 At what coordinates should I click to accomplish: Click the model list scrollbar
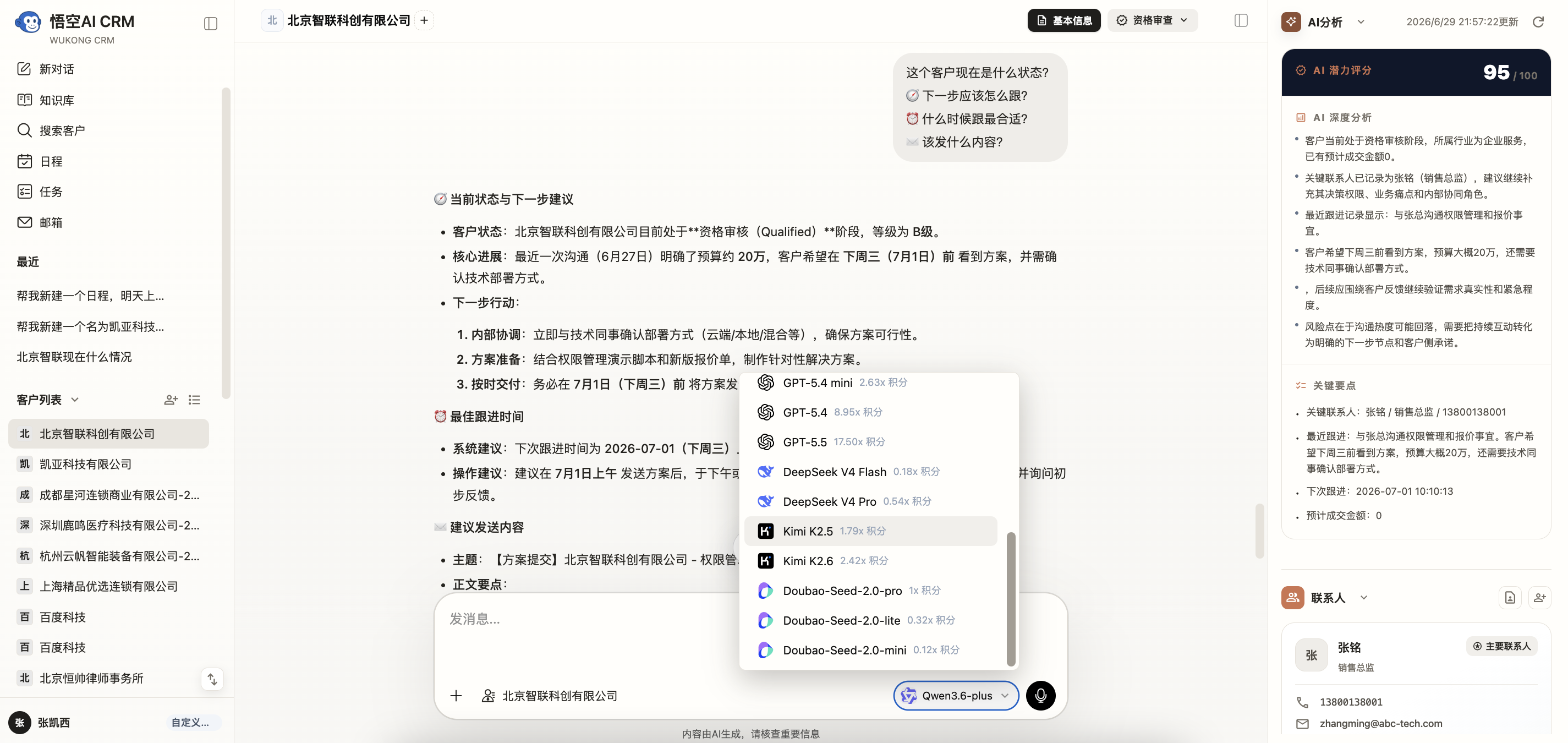pyautogui.click(x=1011, y=599)
